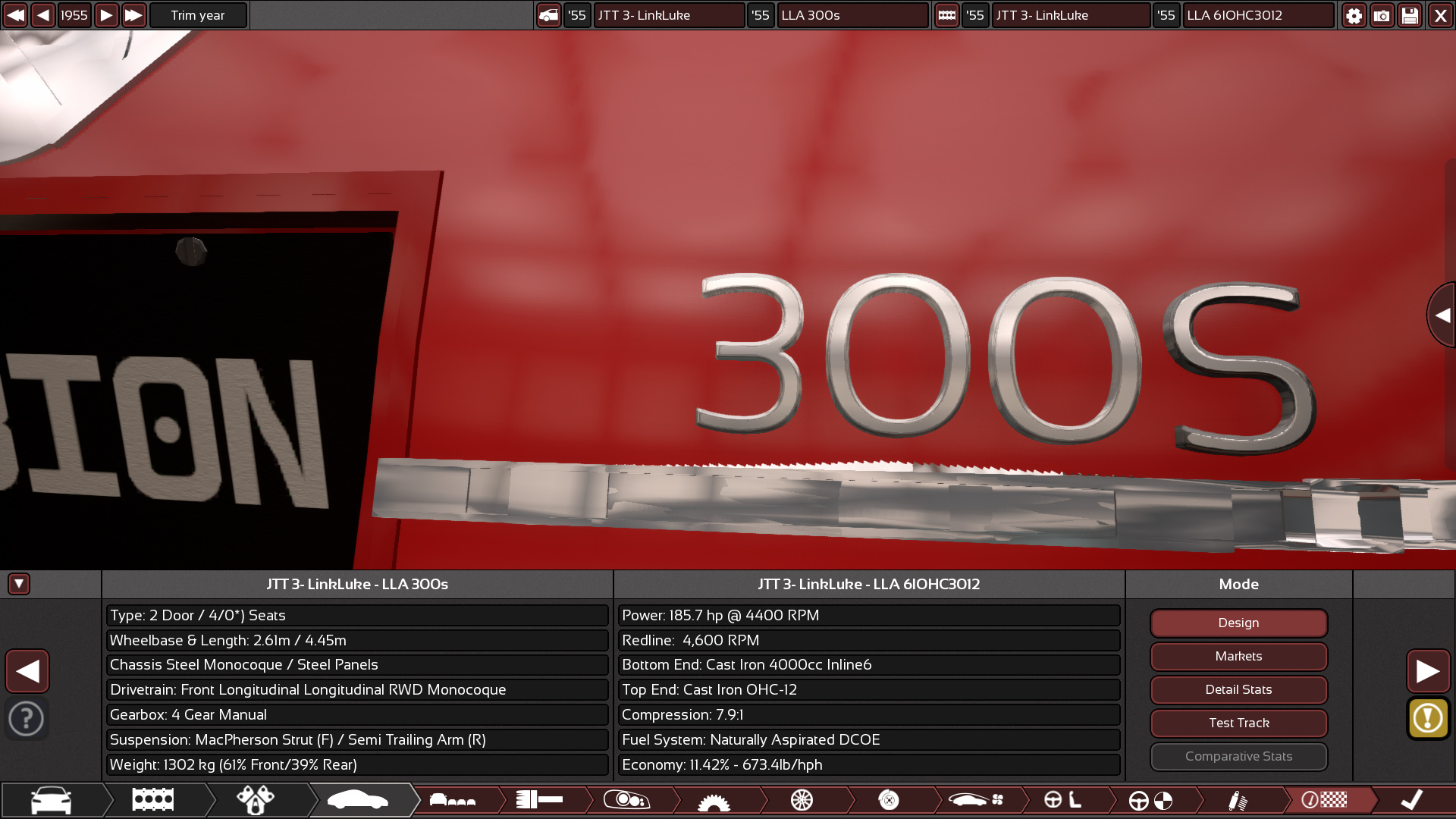
Task: Open the Test Track view
Action: tap(1238, 723)
